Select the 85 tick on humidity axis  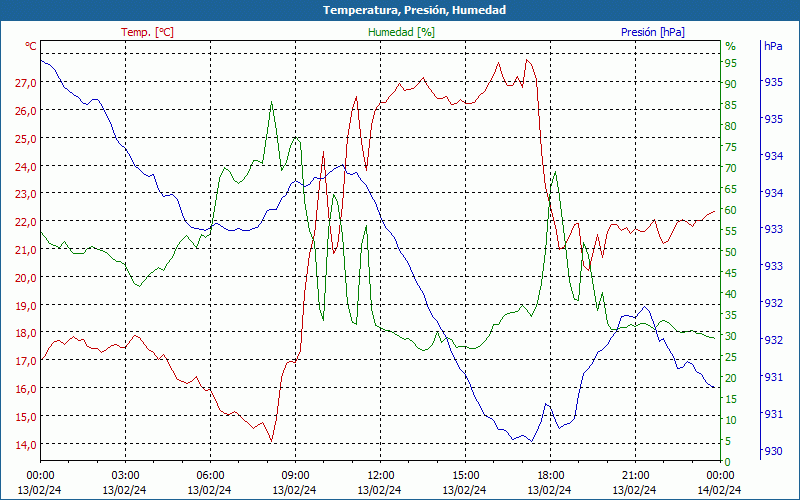(x=731, y=105)
